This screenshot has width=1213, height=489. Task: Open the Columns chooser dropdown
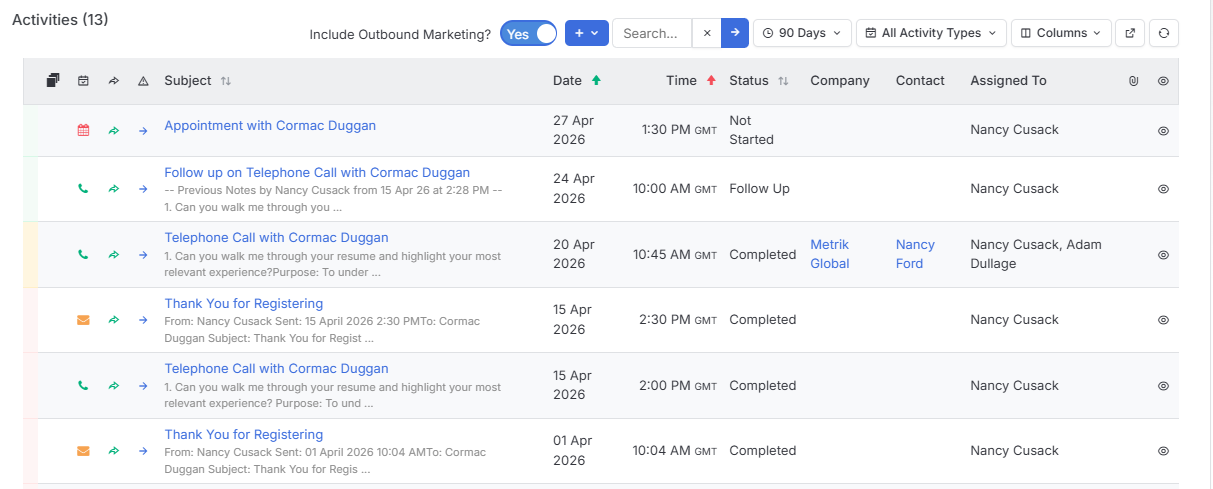tap(1061, 33)
